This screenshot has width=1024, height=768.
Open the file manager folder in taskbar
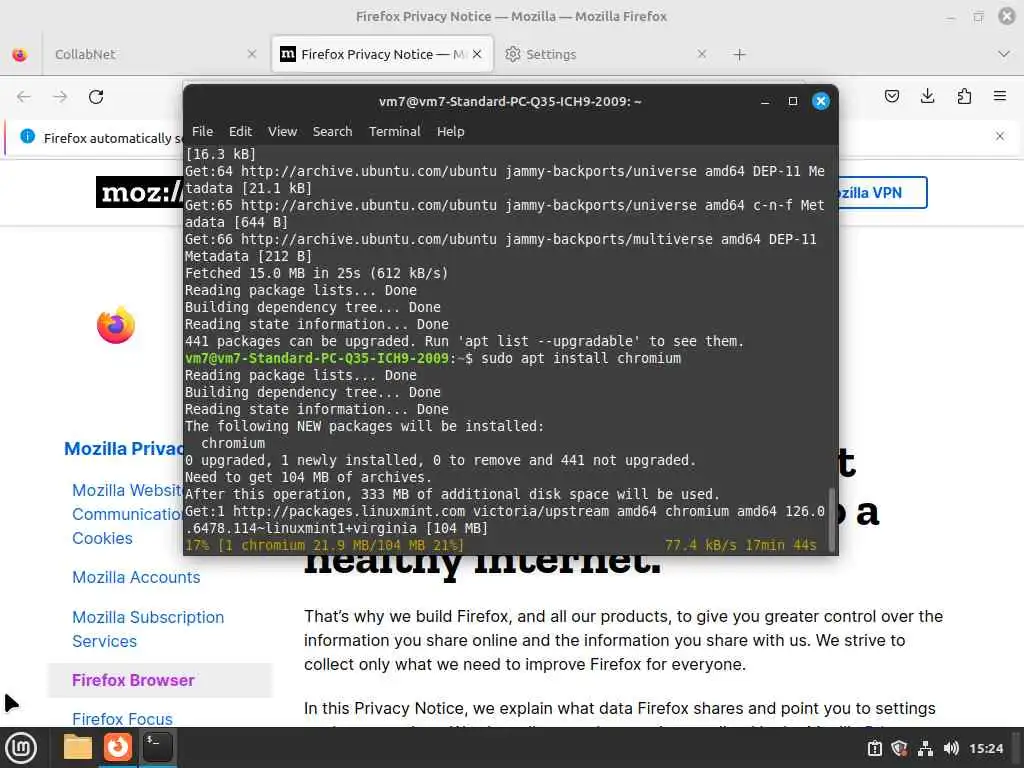pyautogui.click(x=78, y=747)
